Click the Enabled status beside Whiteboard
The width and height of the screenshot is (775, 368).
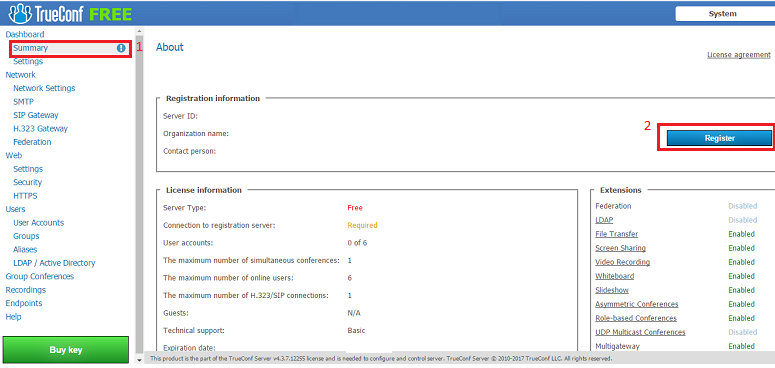741,276
